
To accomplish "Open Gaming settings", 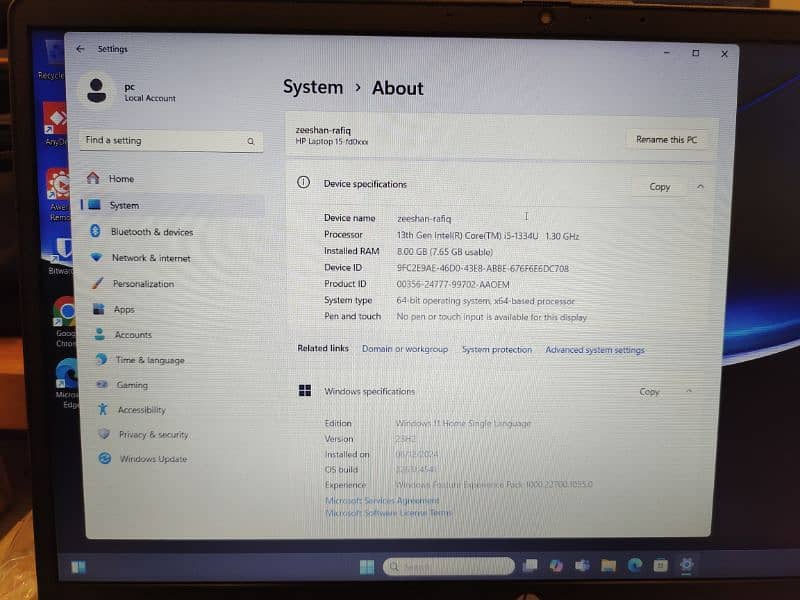I will coord(132,385).
